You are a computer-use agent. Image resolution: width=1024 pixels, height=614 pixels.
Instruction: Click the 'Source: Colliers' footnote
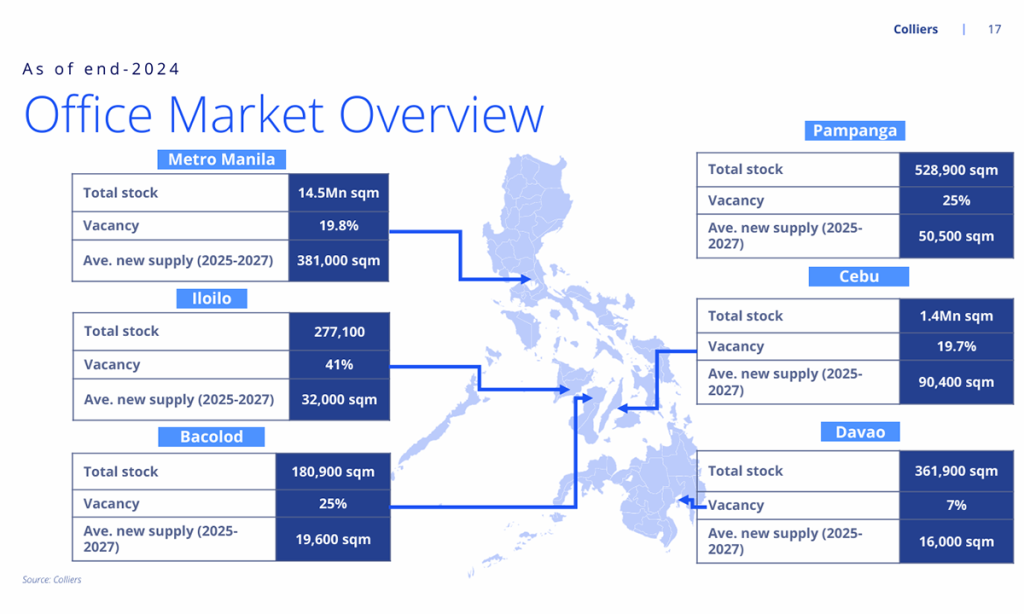click(52, 580)
